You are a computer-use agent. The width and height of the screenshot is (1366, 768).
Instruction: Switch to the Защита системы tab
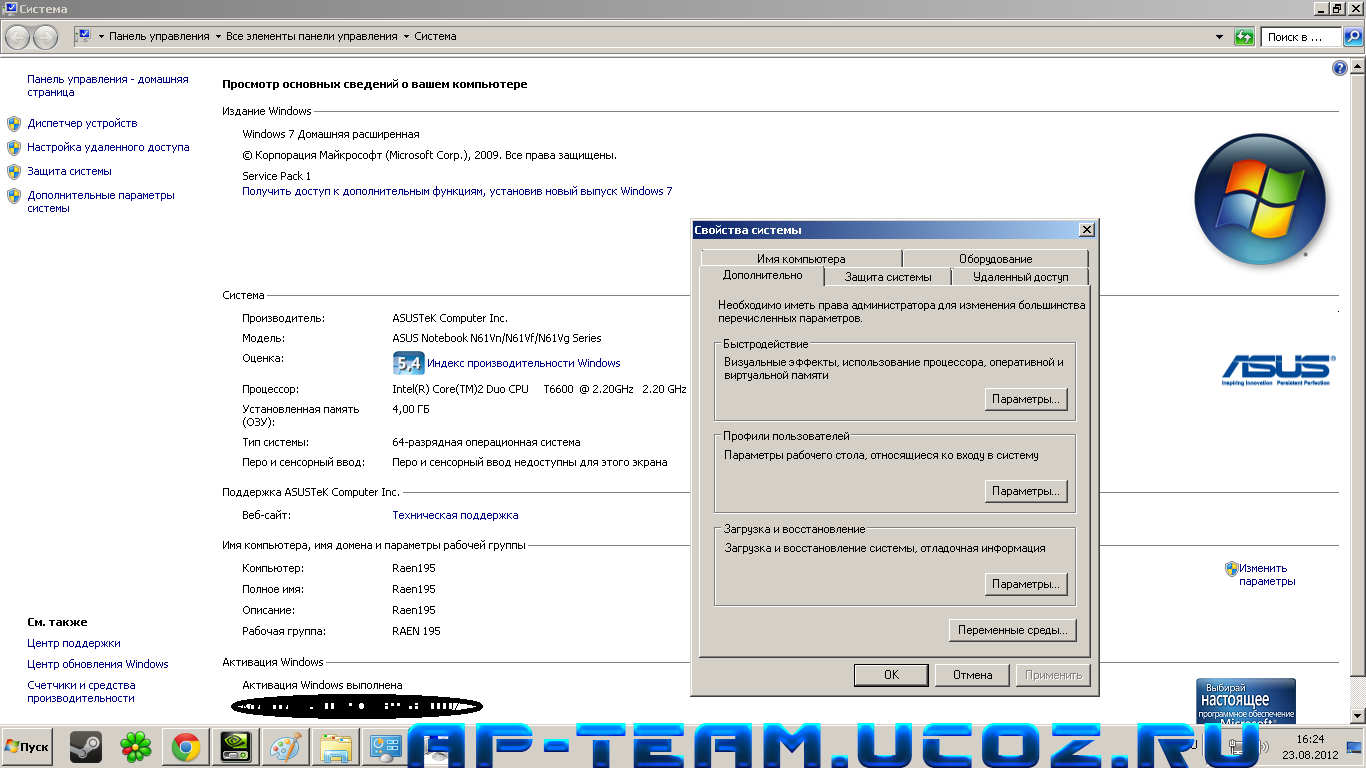click(x=888, y=277)
